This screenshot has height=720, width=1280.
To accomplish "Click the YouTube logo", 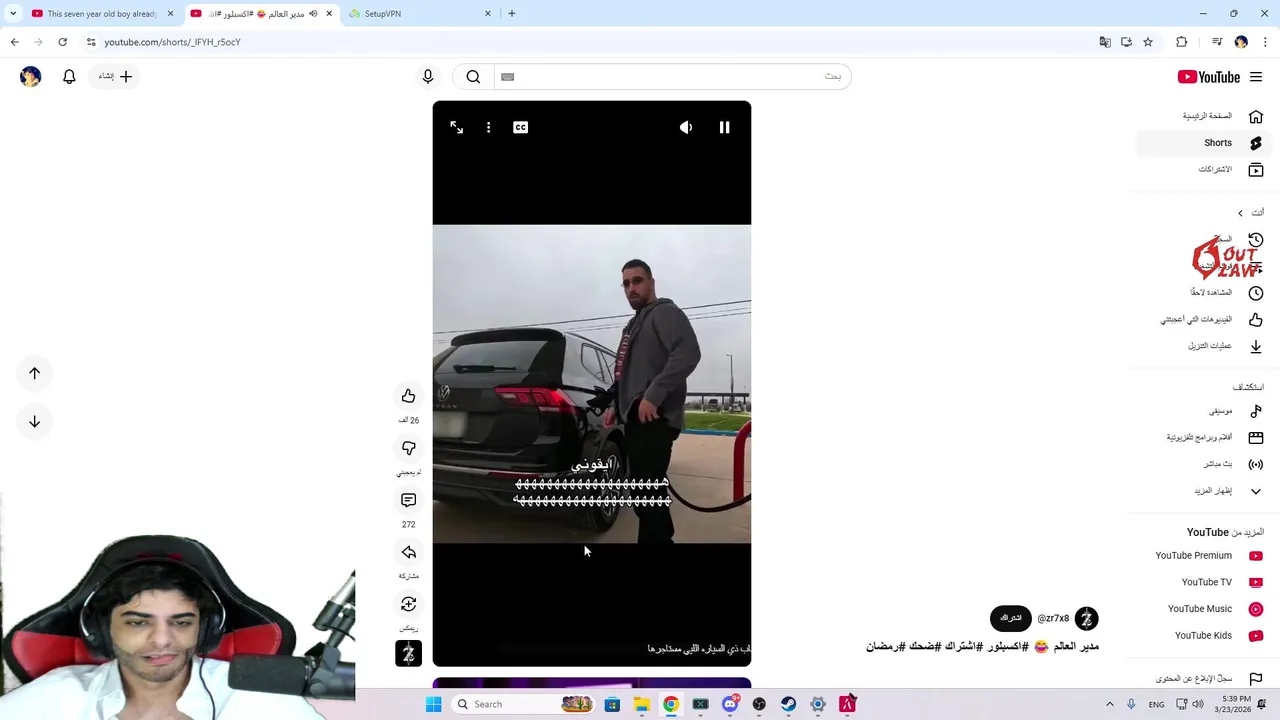I will click(x=1208, y=77).
